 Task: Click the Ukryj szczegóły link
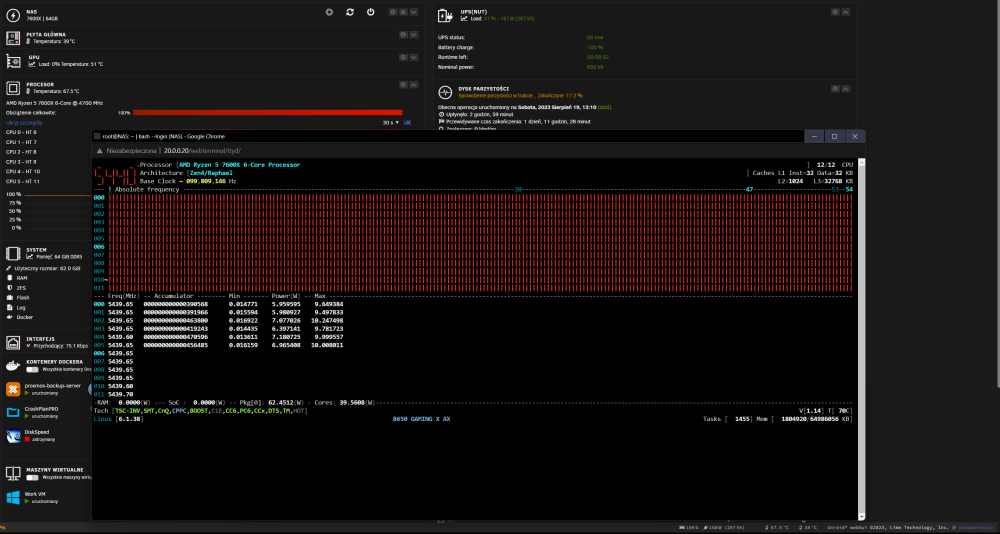tap(24, 122)
